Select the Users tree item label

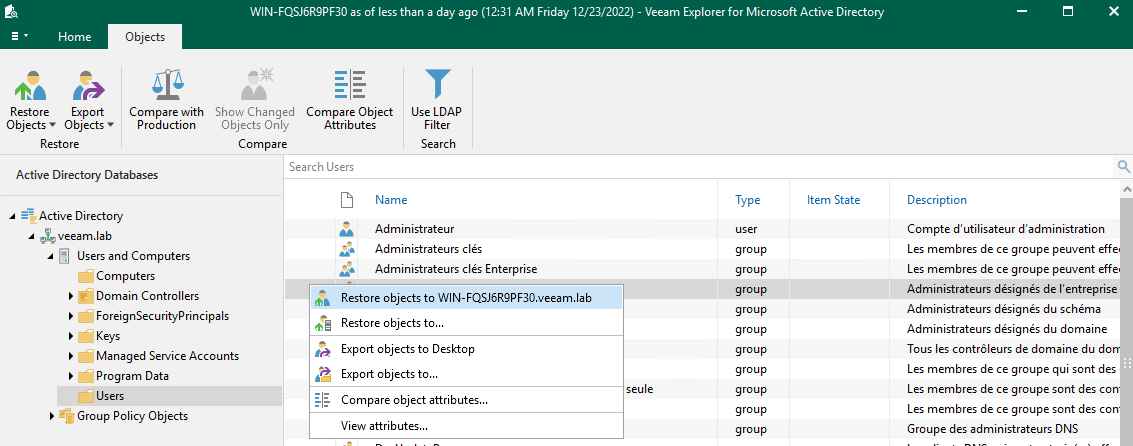click(110, 396)
